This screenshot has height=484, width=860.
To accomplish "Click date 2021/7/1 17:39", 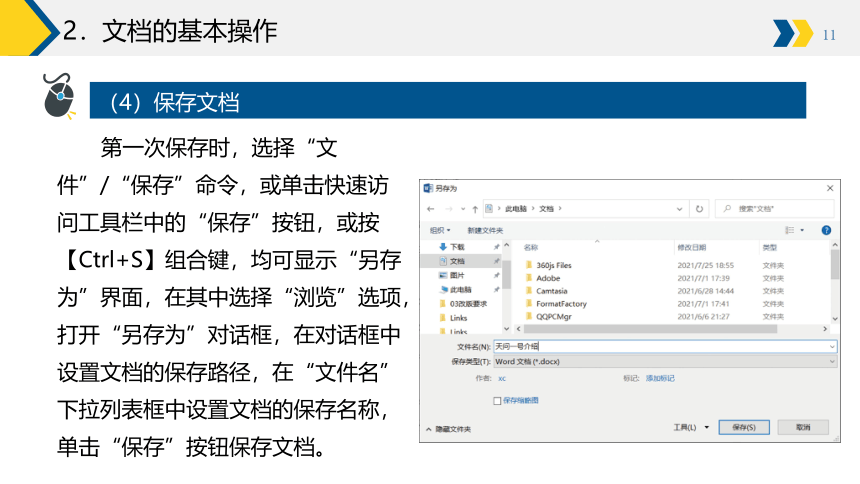I will 703,278.
